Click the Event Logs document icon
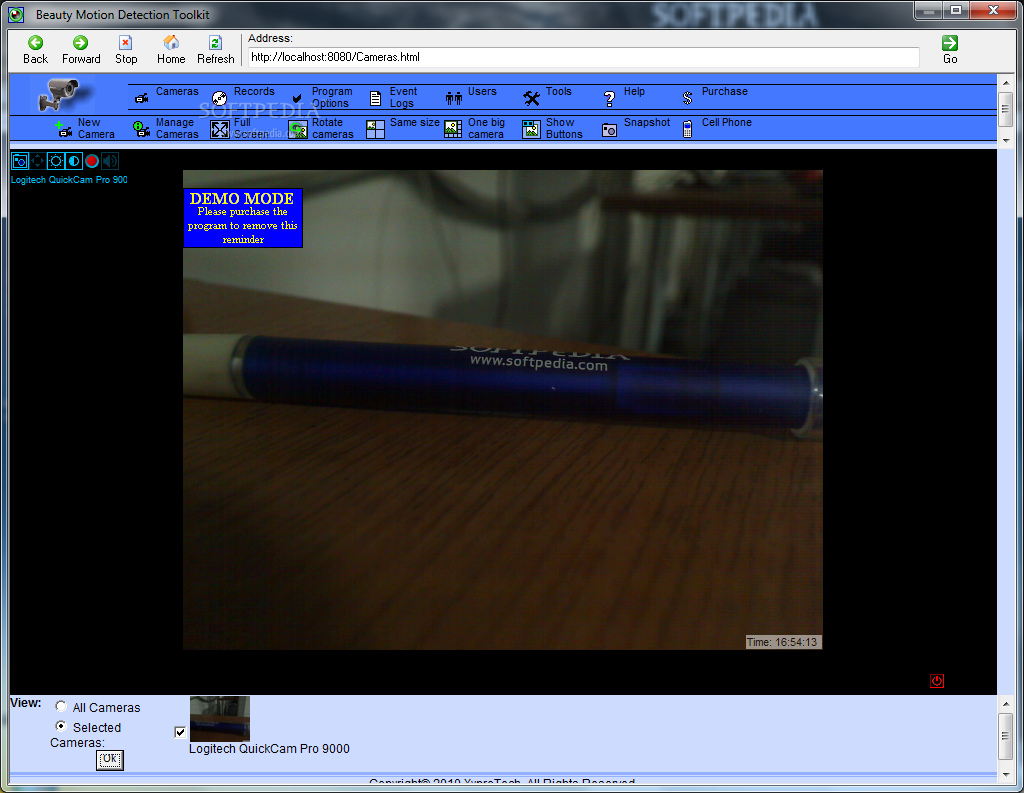The width and height of the screenshot is (1024, 793). [x=376, y=99]
